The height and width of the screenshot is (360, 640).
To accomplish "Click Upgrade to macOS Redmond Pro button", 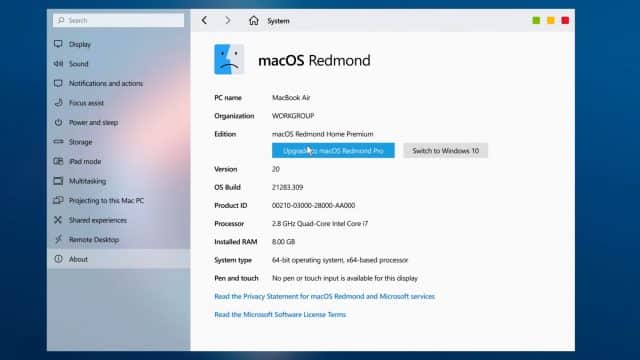I will (333, 151).
